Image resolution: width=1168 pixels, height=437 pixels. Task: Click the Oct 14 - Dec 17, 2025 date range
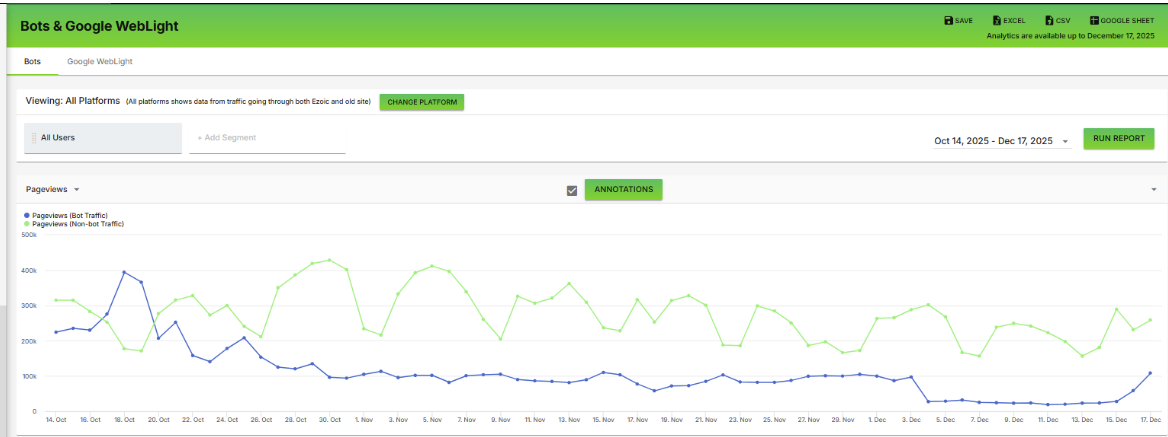(x=993, y=141)
